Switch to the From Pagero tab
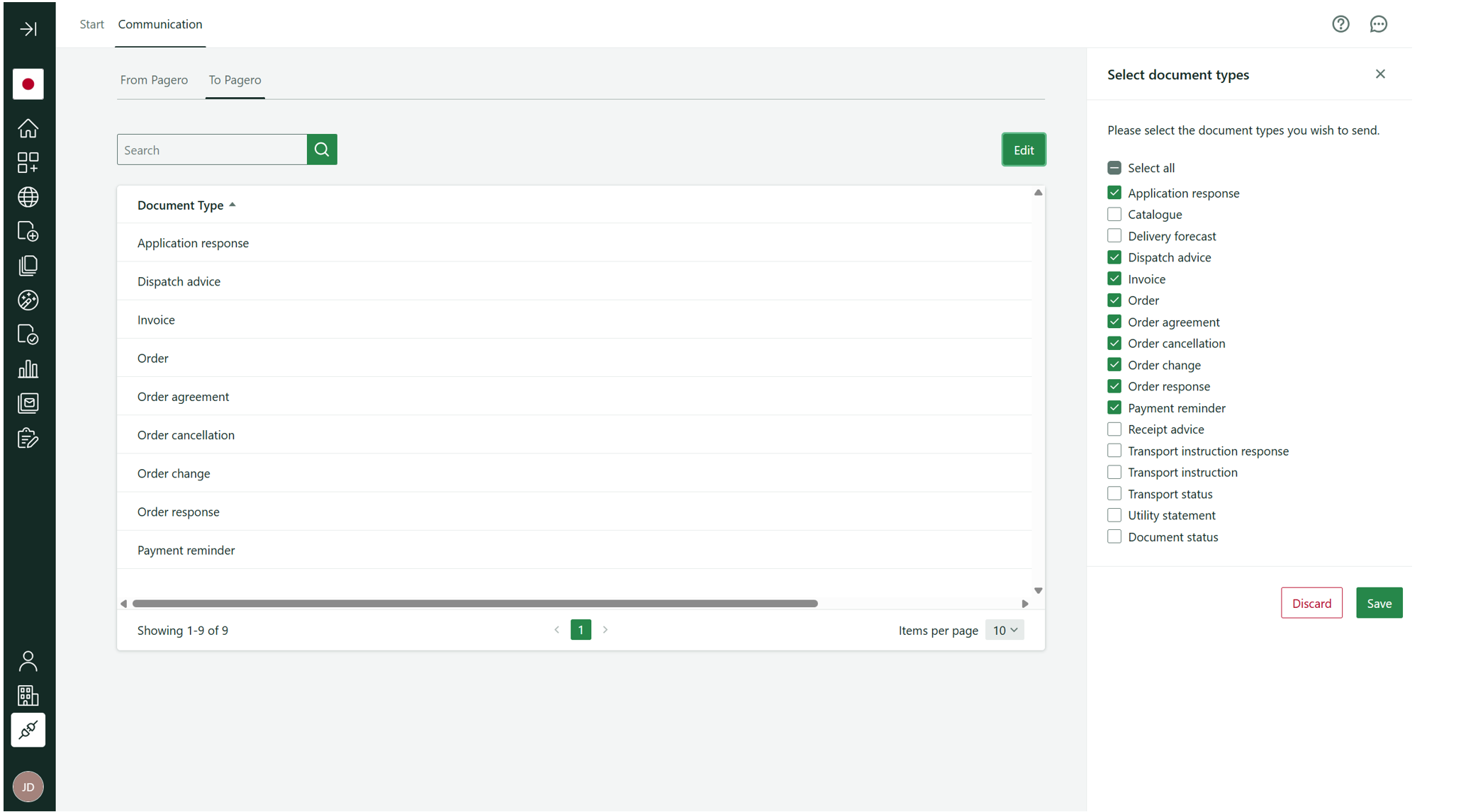The image size is (1478, 812). [154, 79]
